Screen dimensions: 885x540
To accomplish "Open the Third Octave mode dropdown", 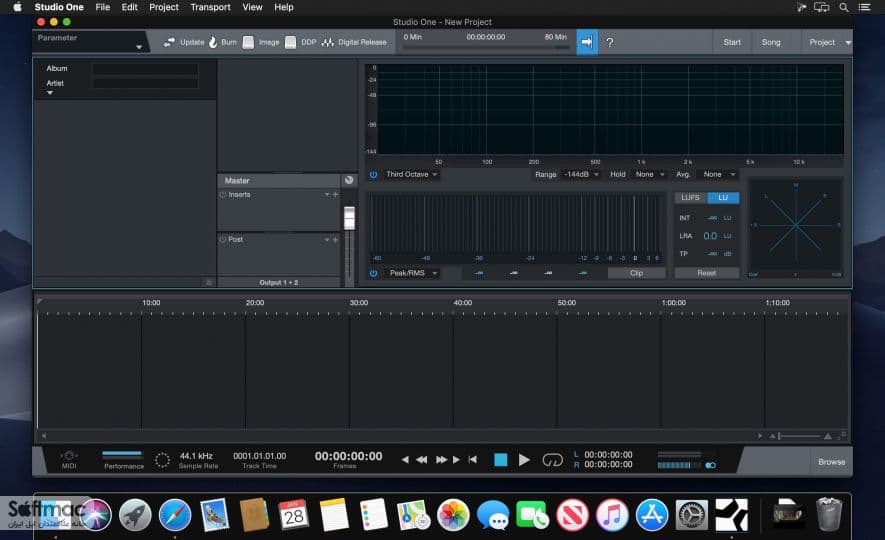I will [411, 174].
